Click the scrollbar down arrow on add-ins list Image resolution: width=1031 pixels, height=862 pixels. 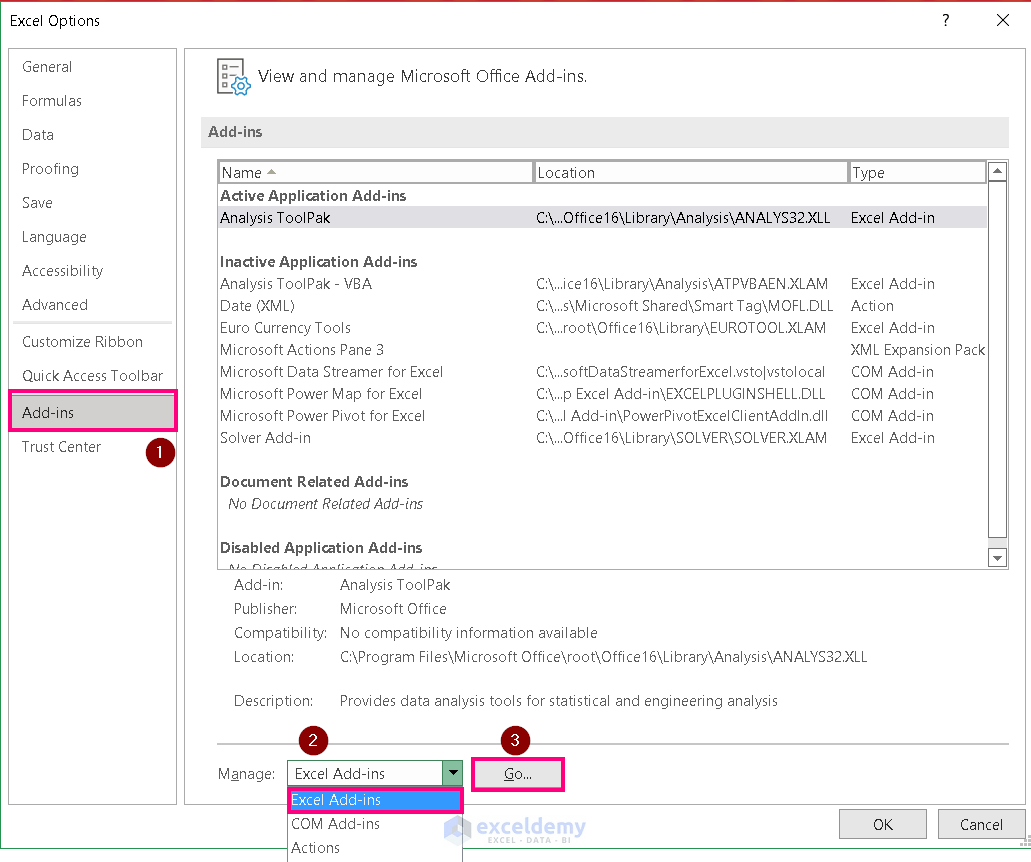(x=997, y=557)
